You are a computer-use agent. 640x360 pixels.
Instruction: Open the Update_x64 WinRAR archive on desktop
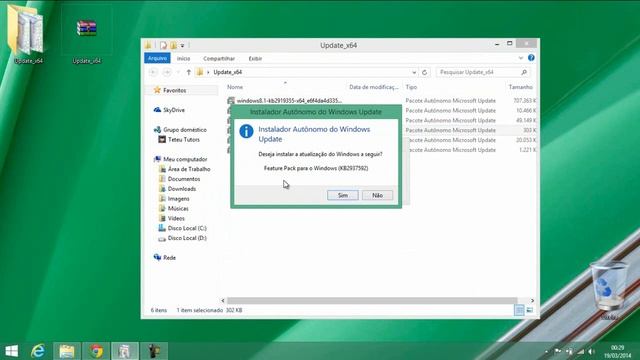coord(87,34)
